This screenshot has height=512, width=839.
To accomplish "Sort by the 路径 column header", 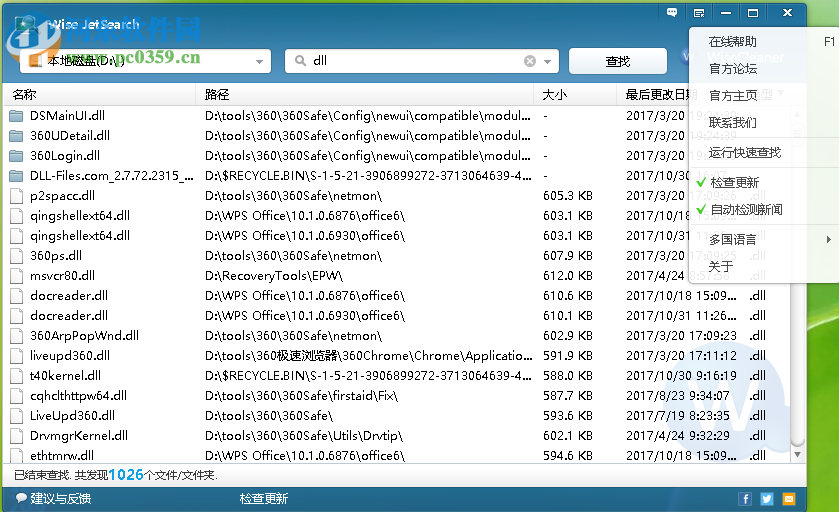I will pos(364,95).
